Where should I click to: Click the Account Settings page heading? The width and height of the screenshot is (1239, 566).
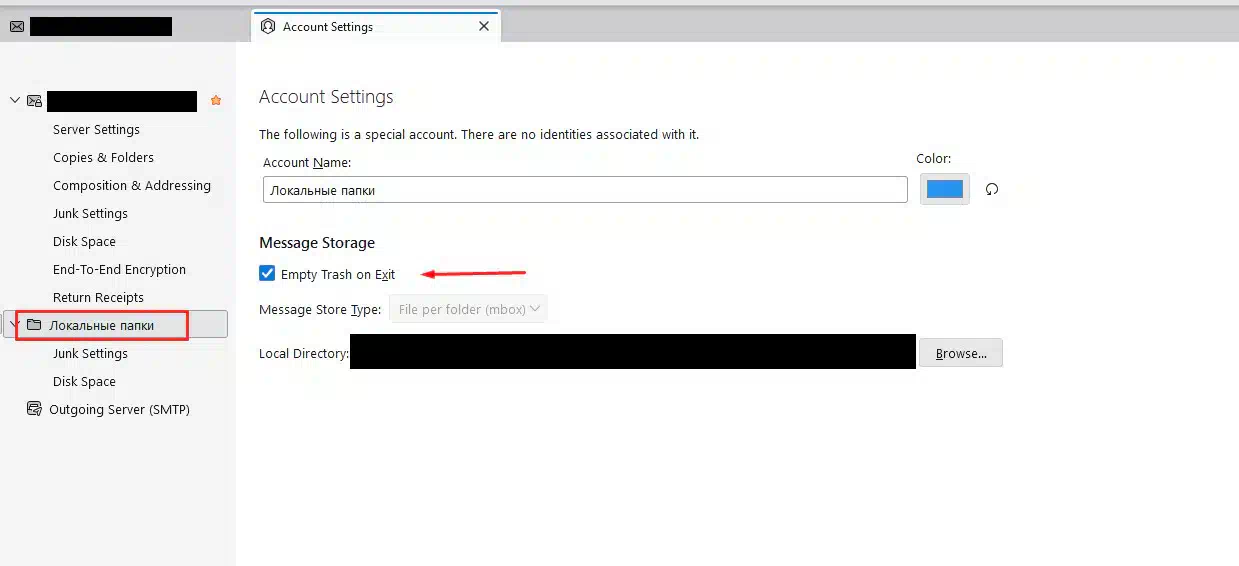pos(326,97)
